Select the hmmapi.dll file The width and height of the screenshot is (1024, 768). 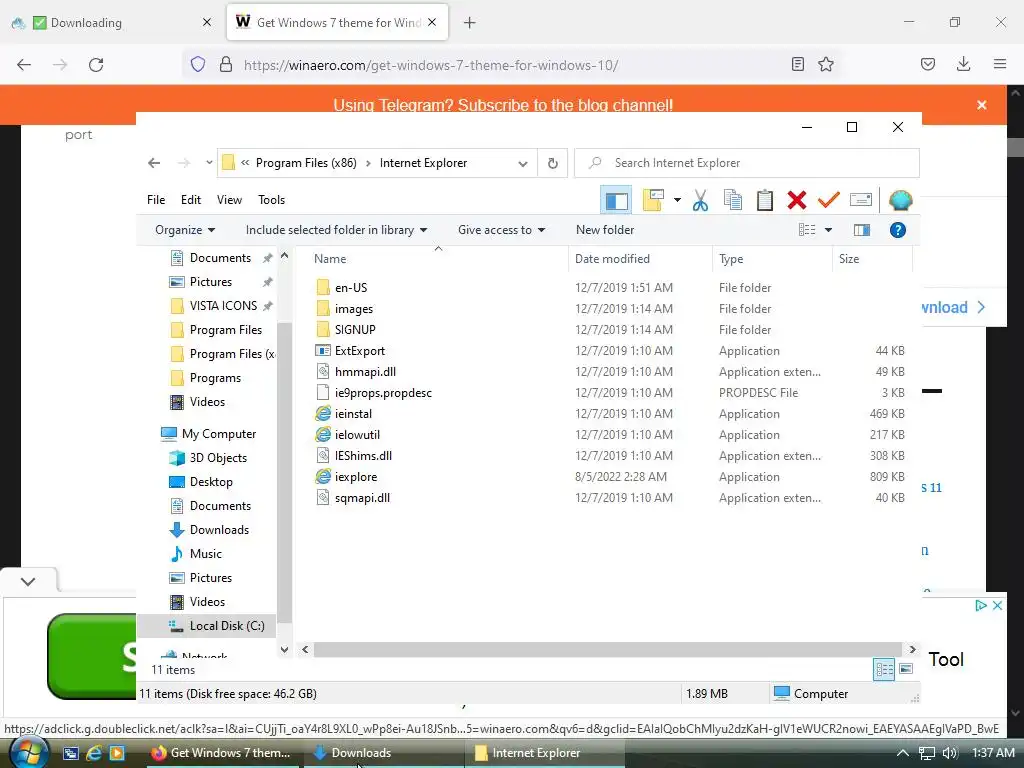[365, 372]
